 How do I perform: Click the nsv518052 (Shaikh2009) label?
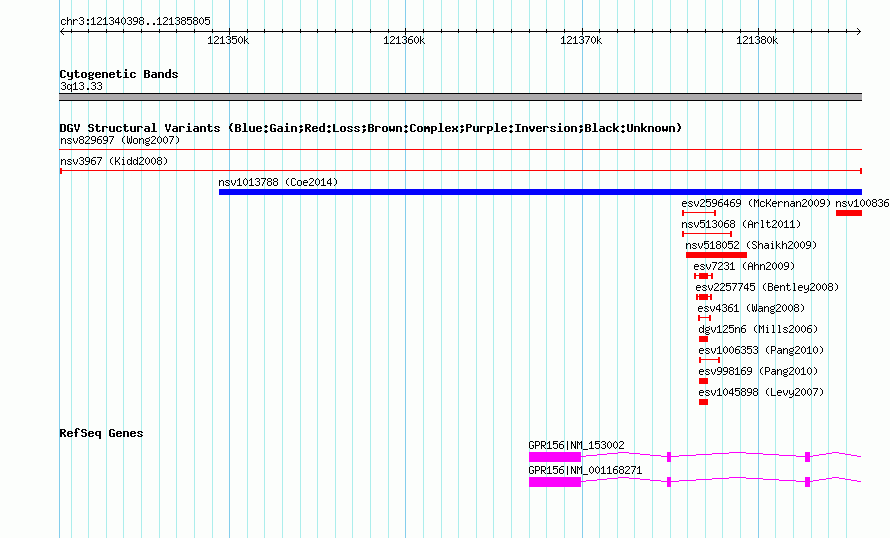coord(751,245)
